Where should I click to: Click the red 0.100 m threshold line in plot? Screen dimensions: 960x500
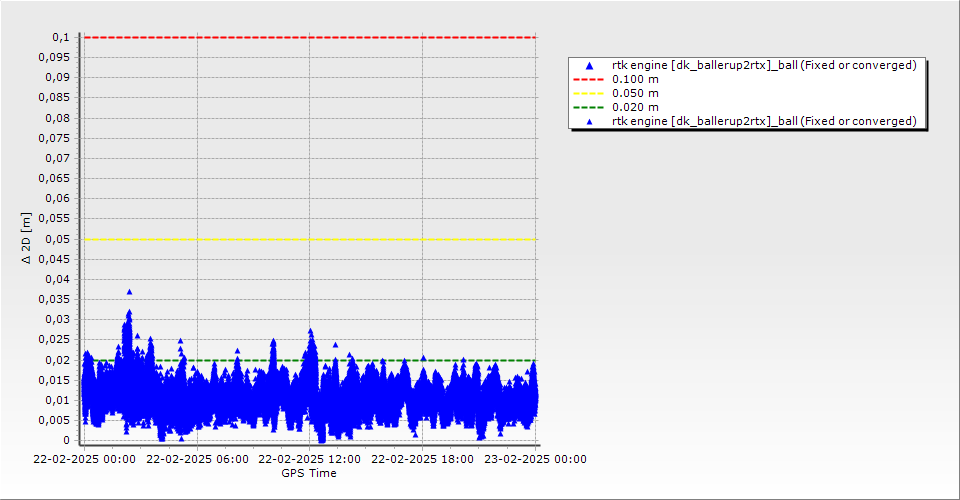(310, 37)
